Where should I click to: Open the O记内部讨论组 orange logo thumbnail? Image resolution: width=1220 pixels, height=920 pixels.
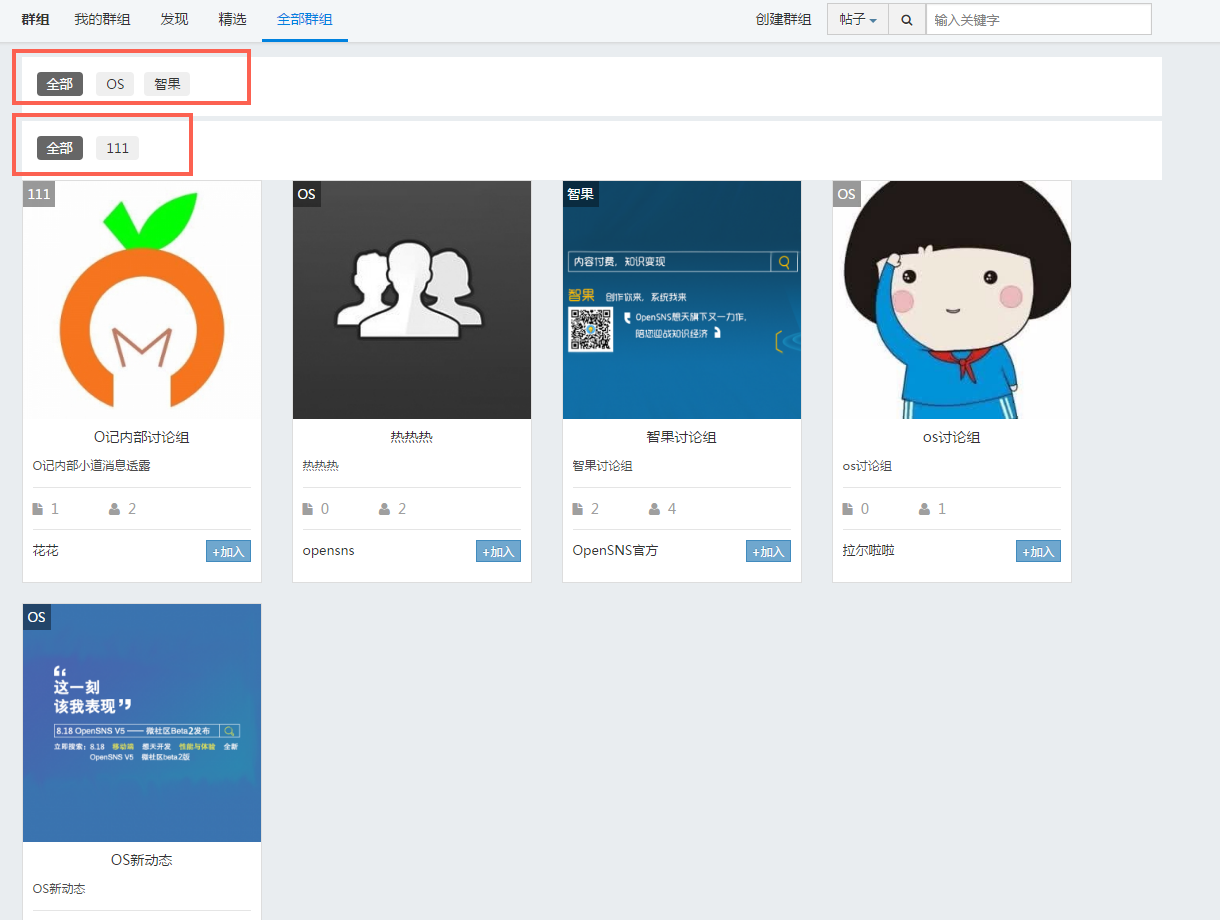(142, 300)
